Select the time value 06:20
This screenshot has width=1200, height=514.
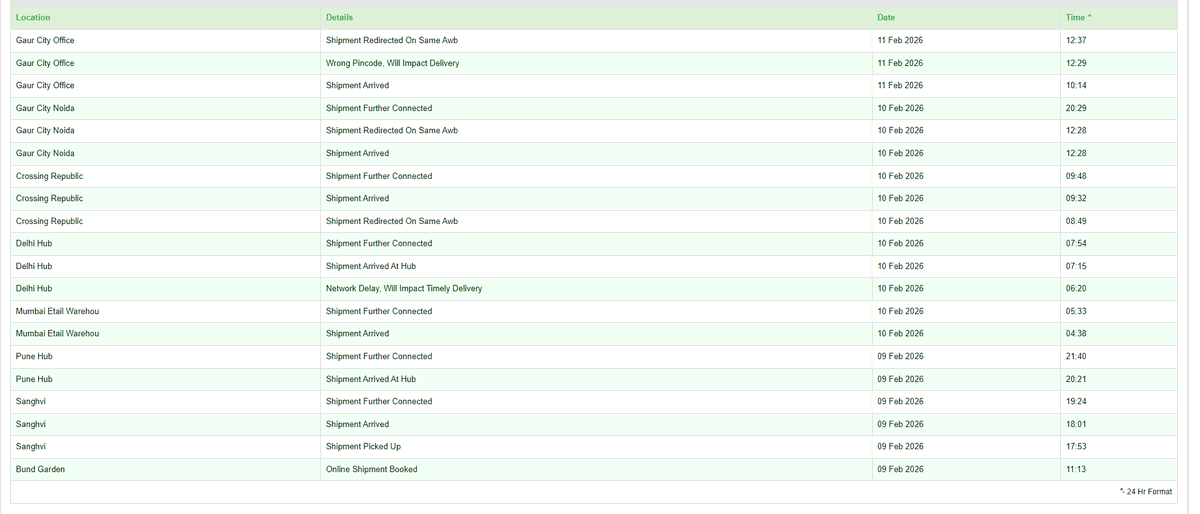1077,289
